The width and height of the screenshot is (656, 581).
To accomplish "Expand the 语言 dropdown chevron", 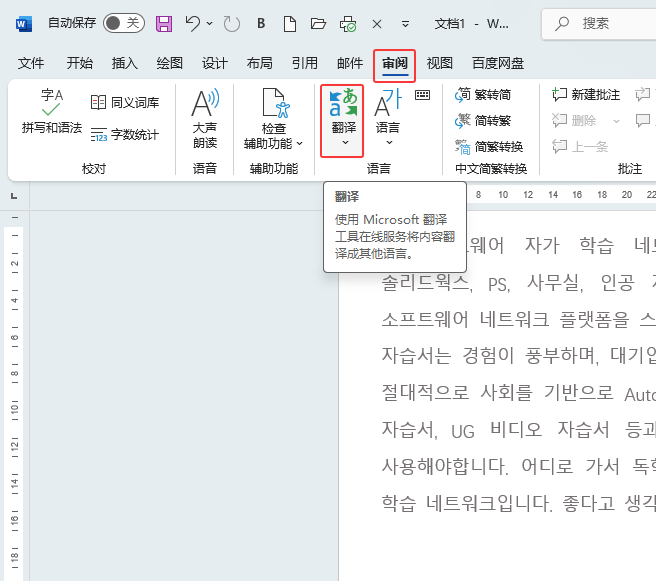I will click(x=389, y=143).
